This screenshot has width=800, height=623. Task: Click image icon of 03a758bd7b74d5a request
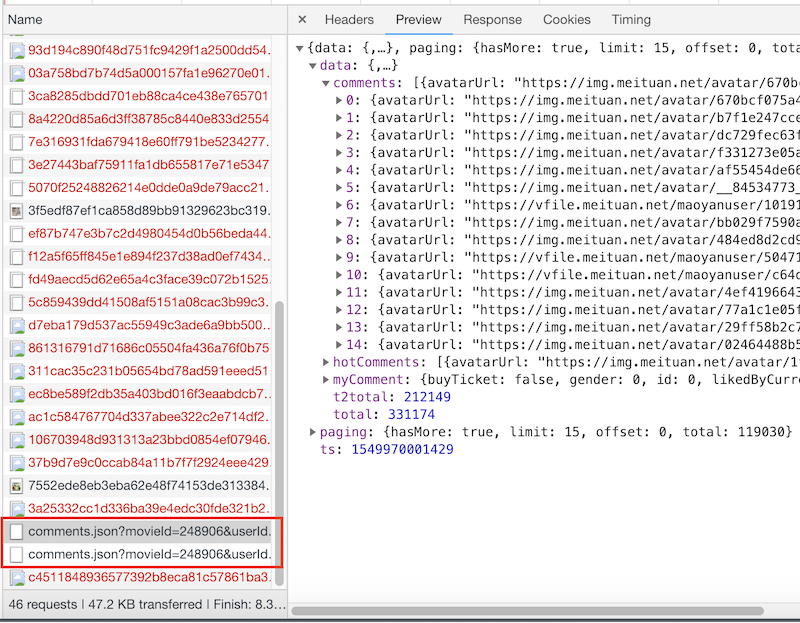17,73
